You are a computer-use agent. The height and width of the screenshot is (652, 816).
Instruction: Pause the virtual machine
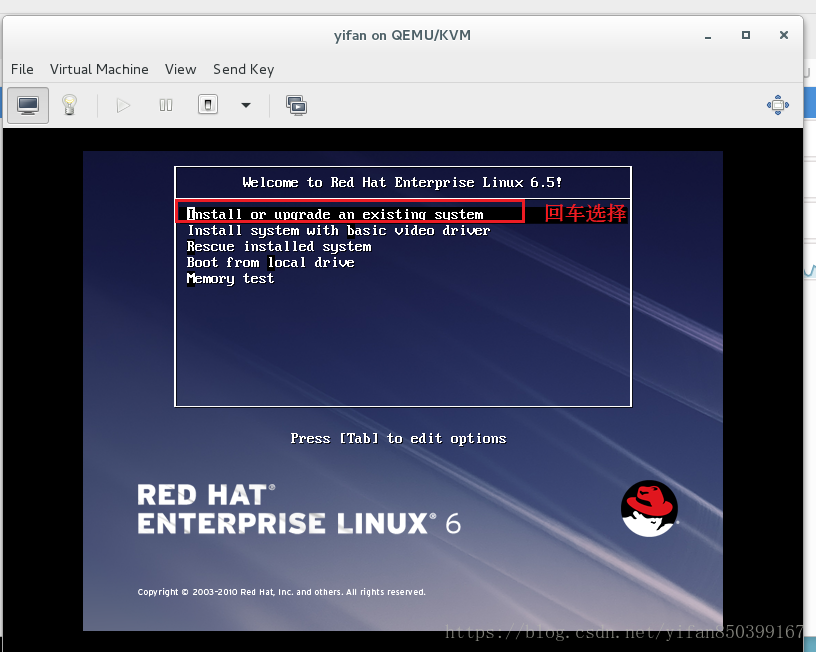pos(166,106)
